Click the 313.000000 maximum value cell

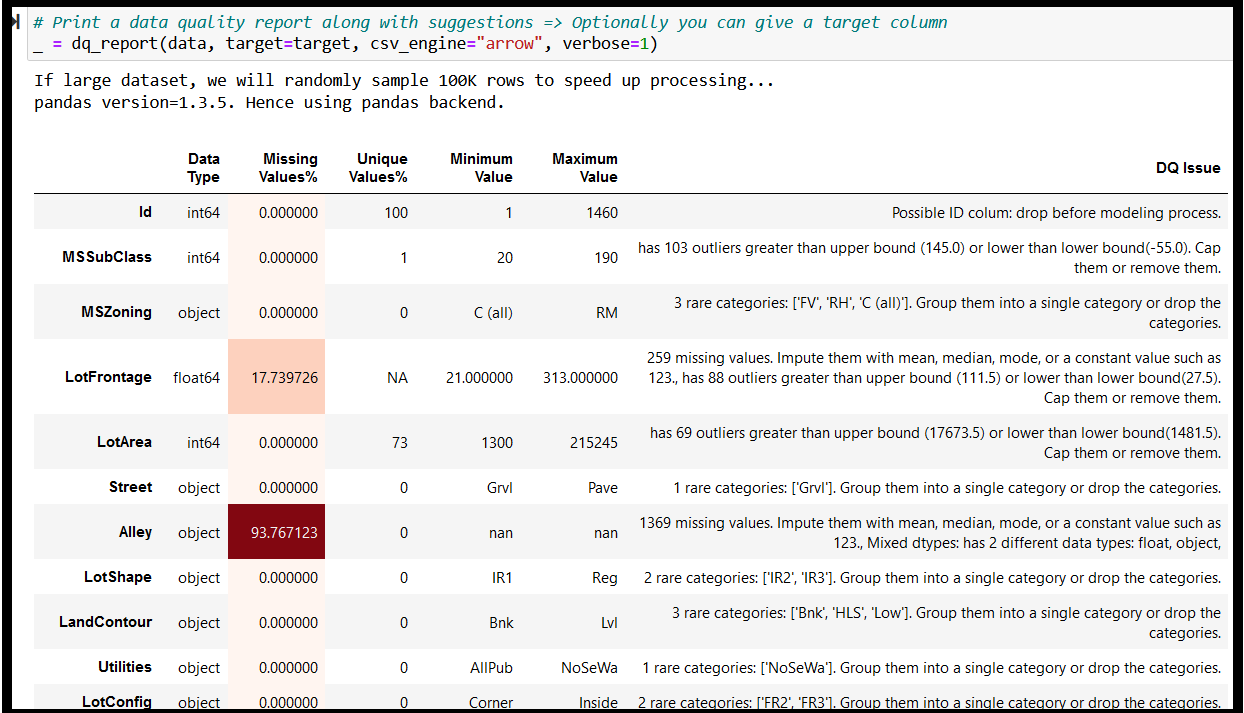580,378
